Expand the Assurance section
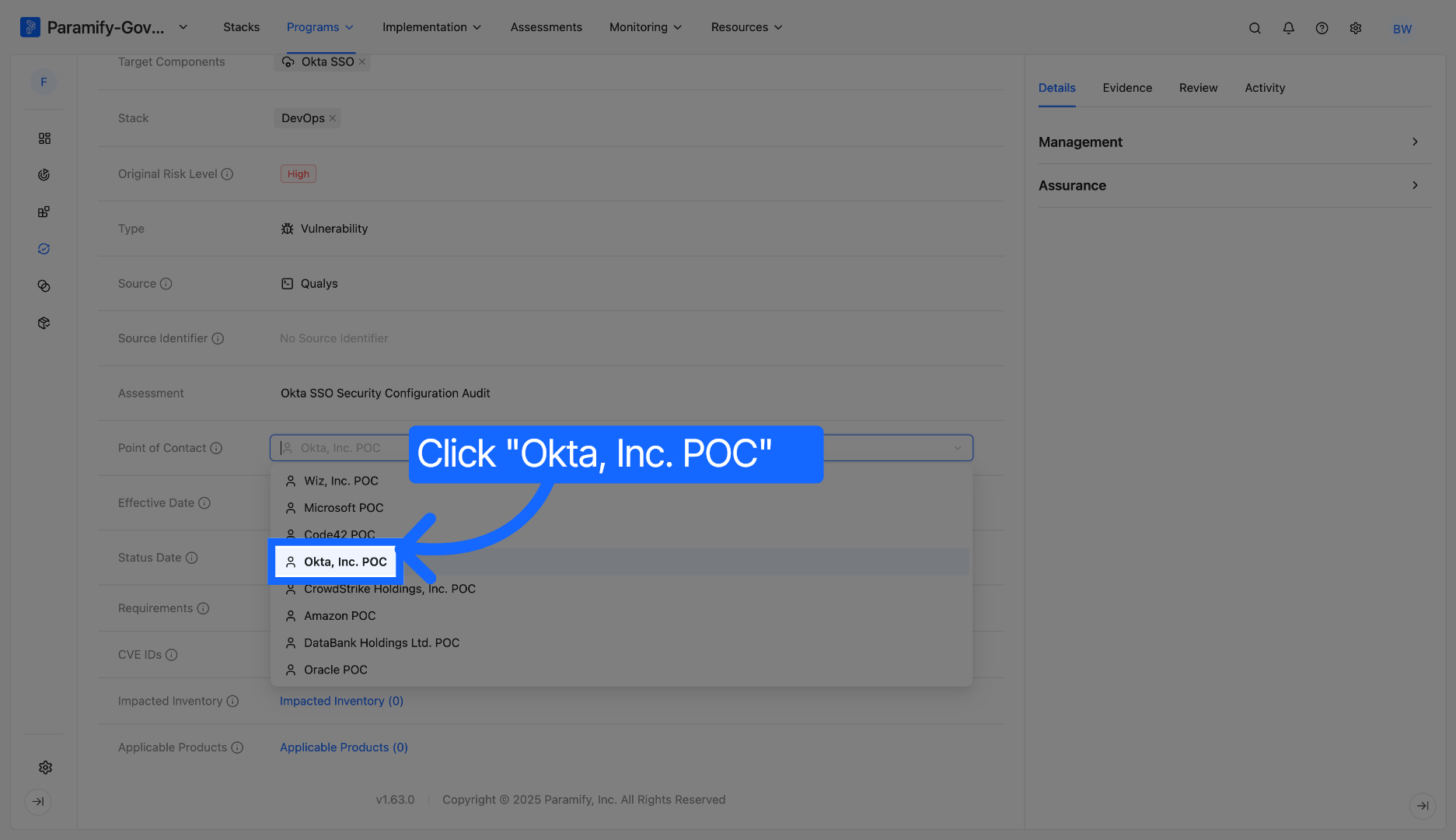Image resolution: width=1456 pixels, height=840 pixels. [x=1234, y=185]
